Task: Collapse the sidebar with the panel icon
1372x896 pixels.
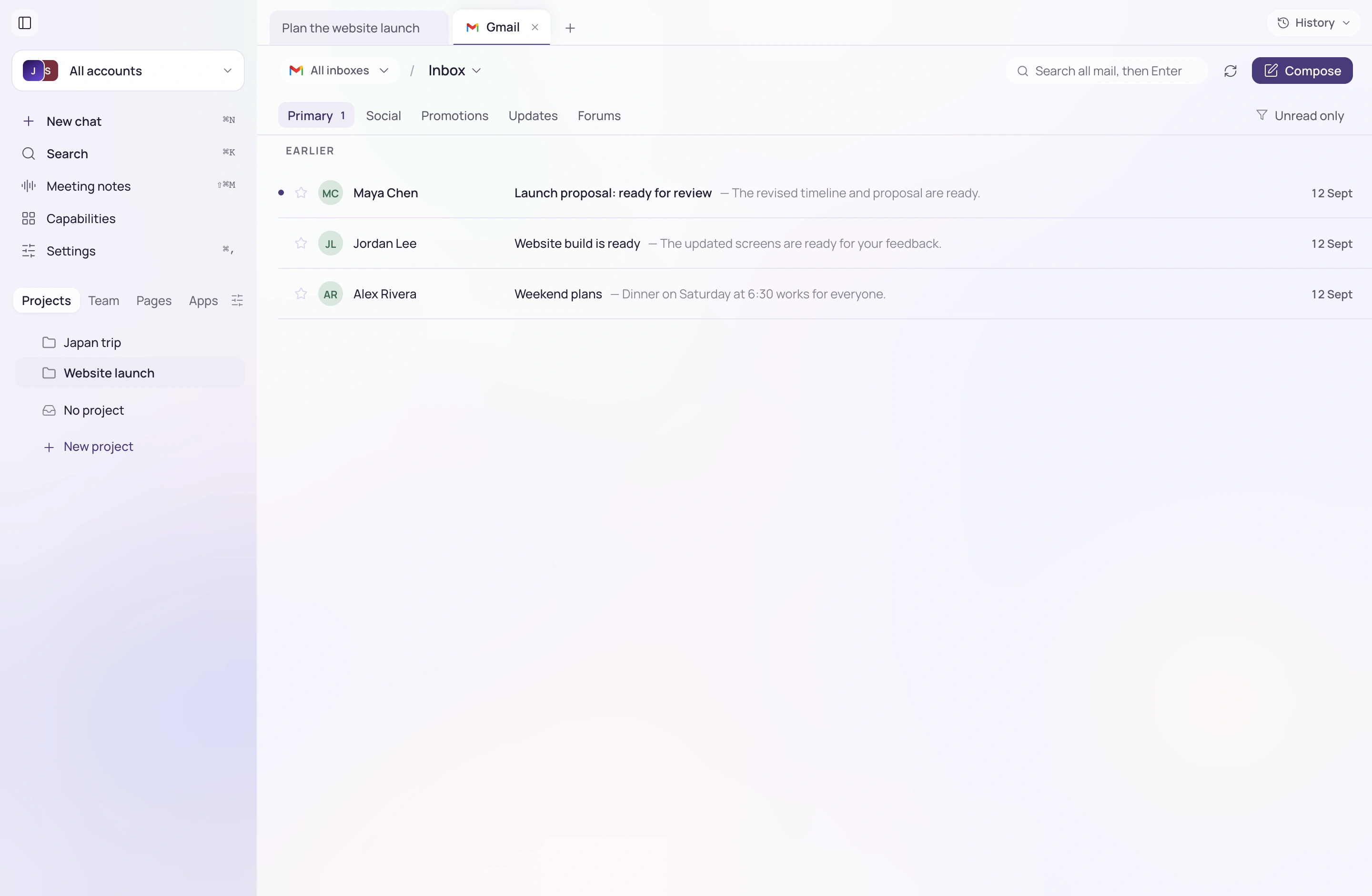Action: [25, 23]
